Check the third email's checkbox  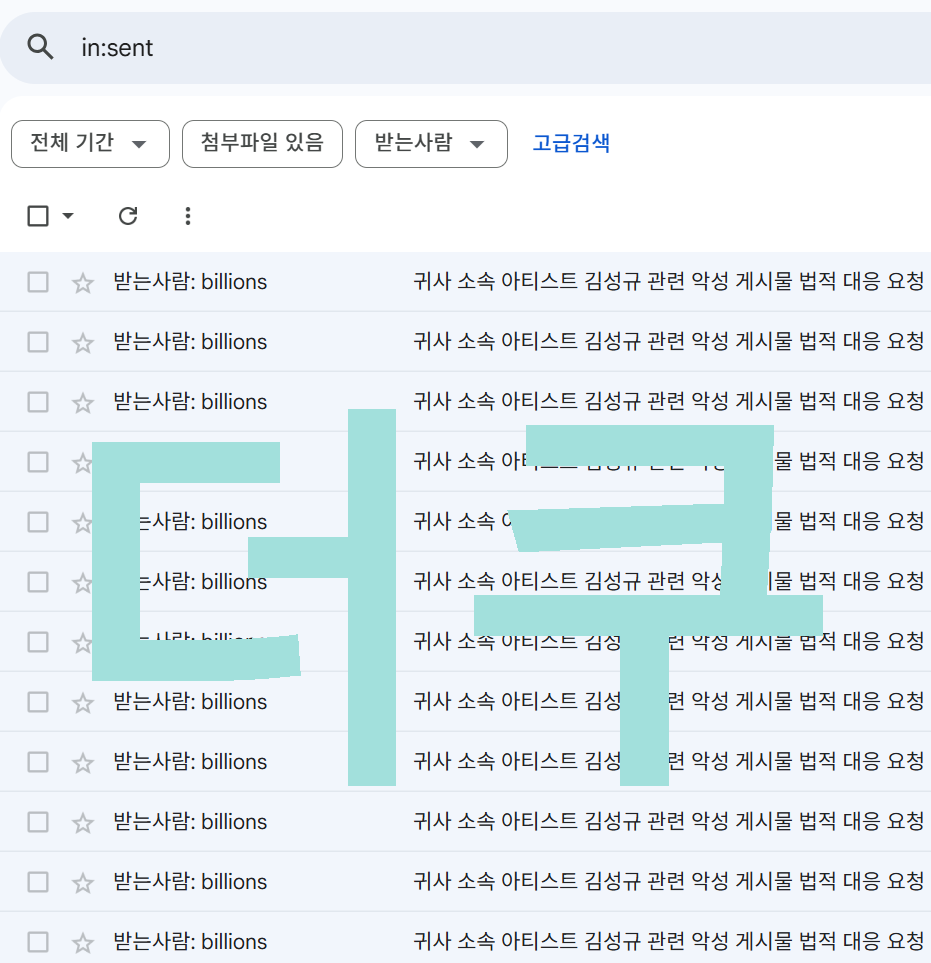coord(38,402)
